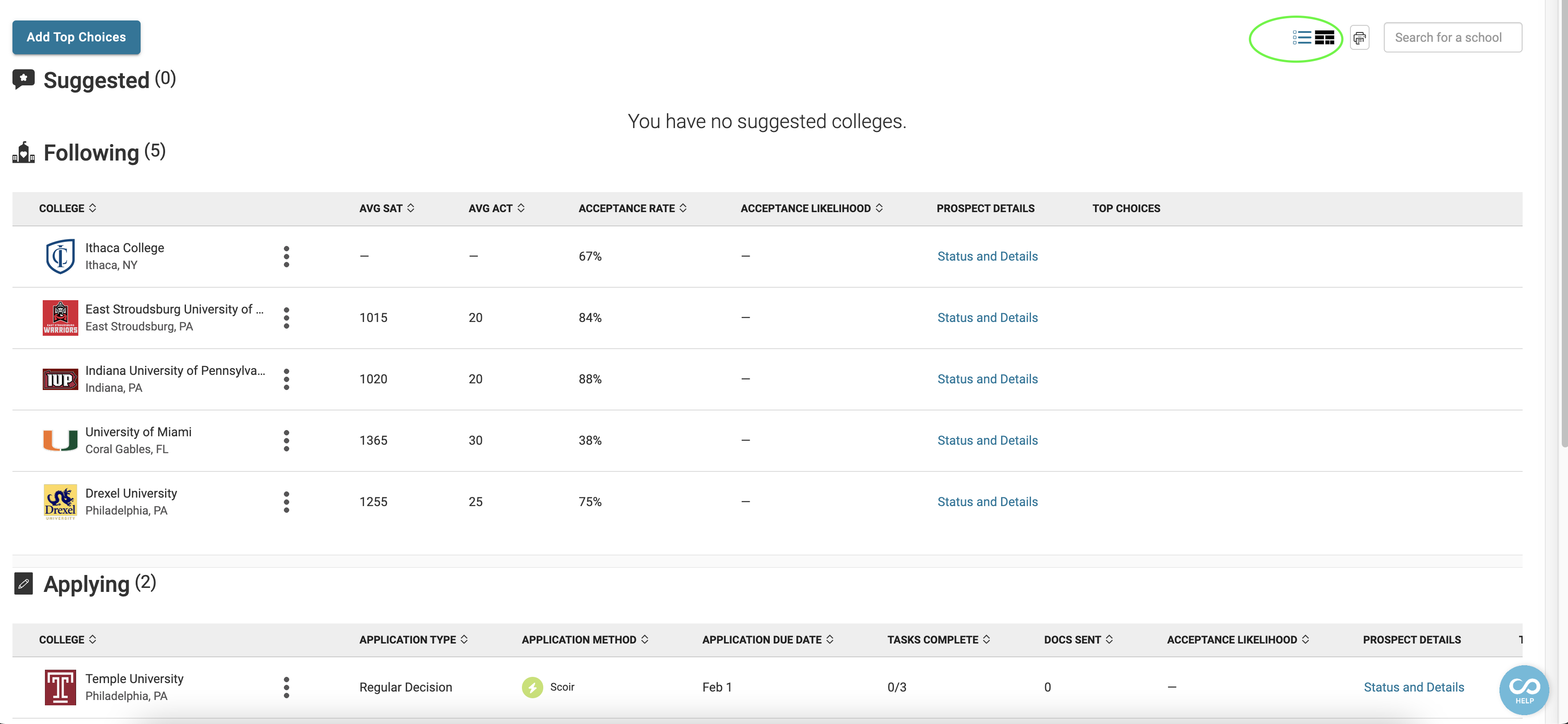Click Following table Prospect Details header

point(986,209)
